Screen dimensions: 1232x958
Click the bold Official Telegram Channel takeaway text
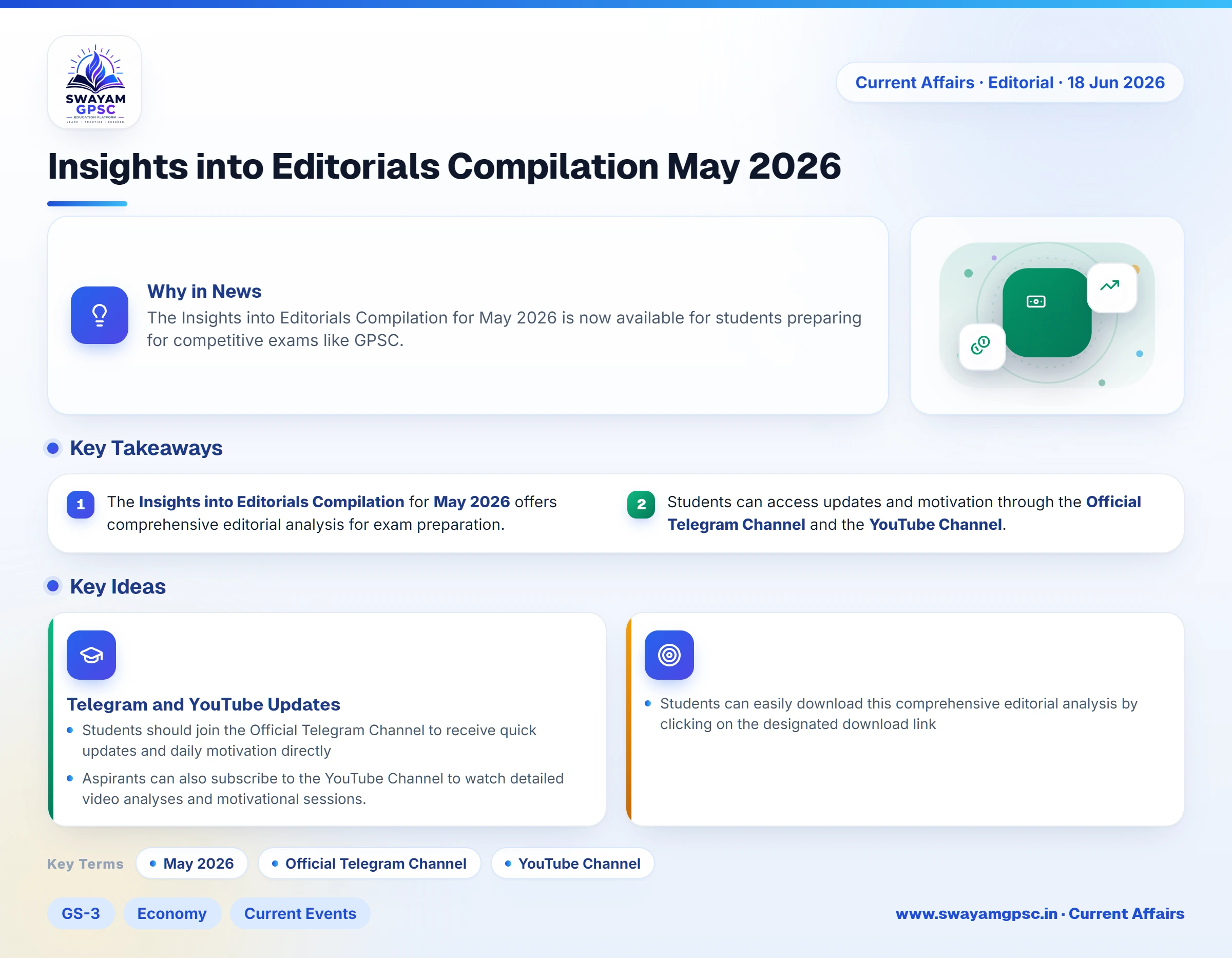904,513
